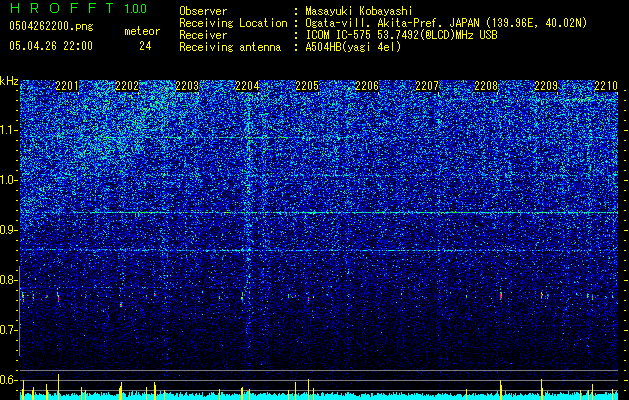Select the file name 0504262200.png
This screenshot has width=629, height=400.
point(51,27)
